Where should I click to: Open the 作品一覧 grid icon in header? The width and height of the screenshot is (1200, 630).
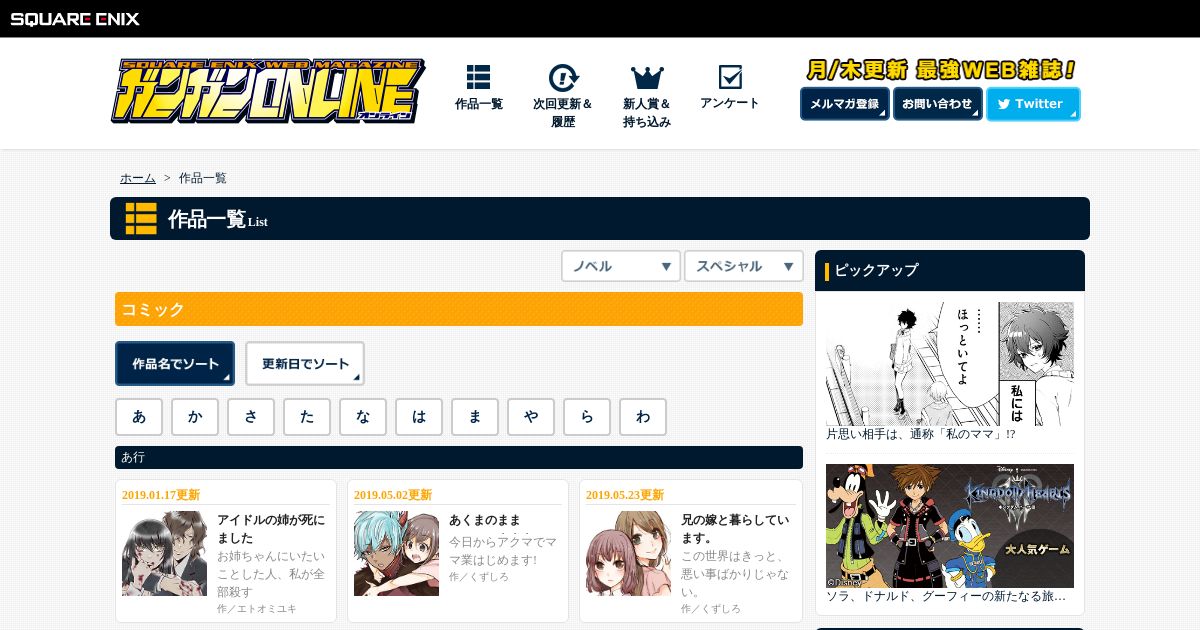coord(478,77)
